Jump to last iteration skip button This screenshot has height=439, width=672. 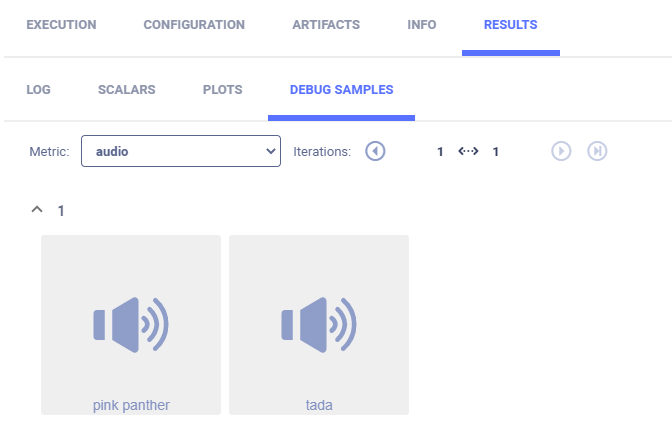click(597, 151)
